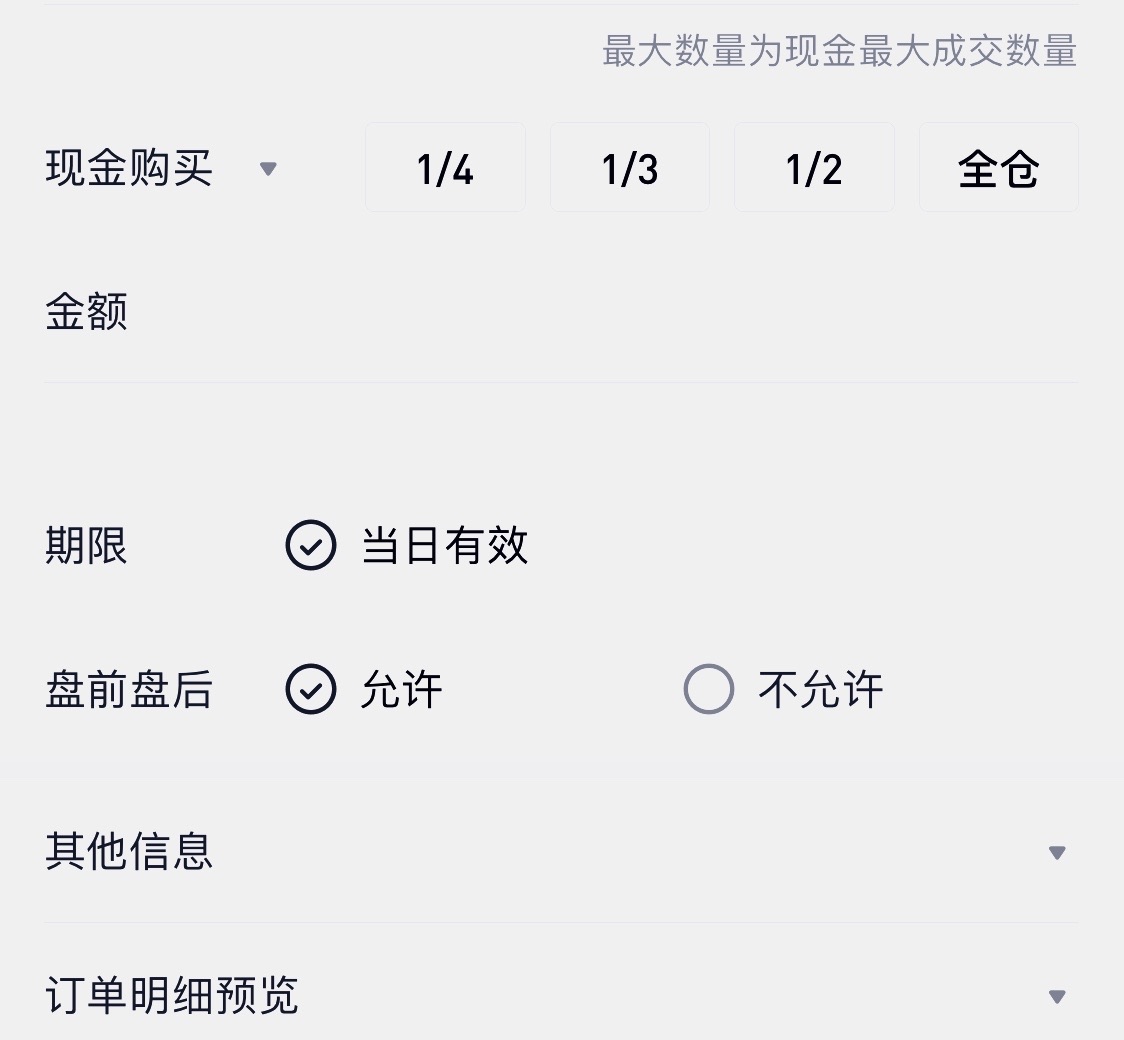This screenshot has height=1040, width=1124.
Task: Click the 当日有效 text label
Action: click(445, 545)
